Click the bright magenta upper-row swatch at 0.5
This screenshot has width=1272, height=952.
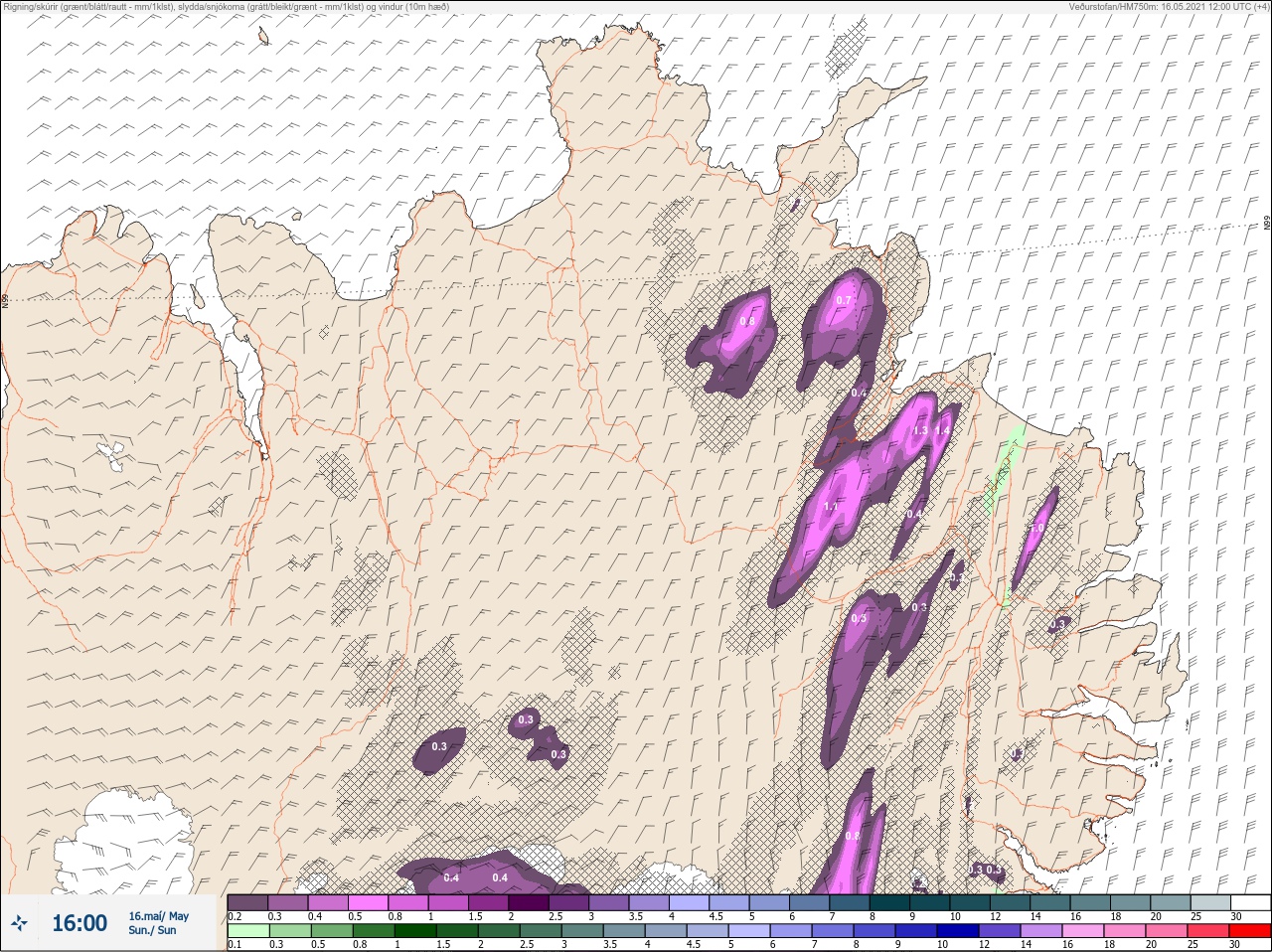[x=368, y=902]
